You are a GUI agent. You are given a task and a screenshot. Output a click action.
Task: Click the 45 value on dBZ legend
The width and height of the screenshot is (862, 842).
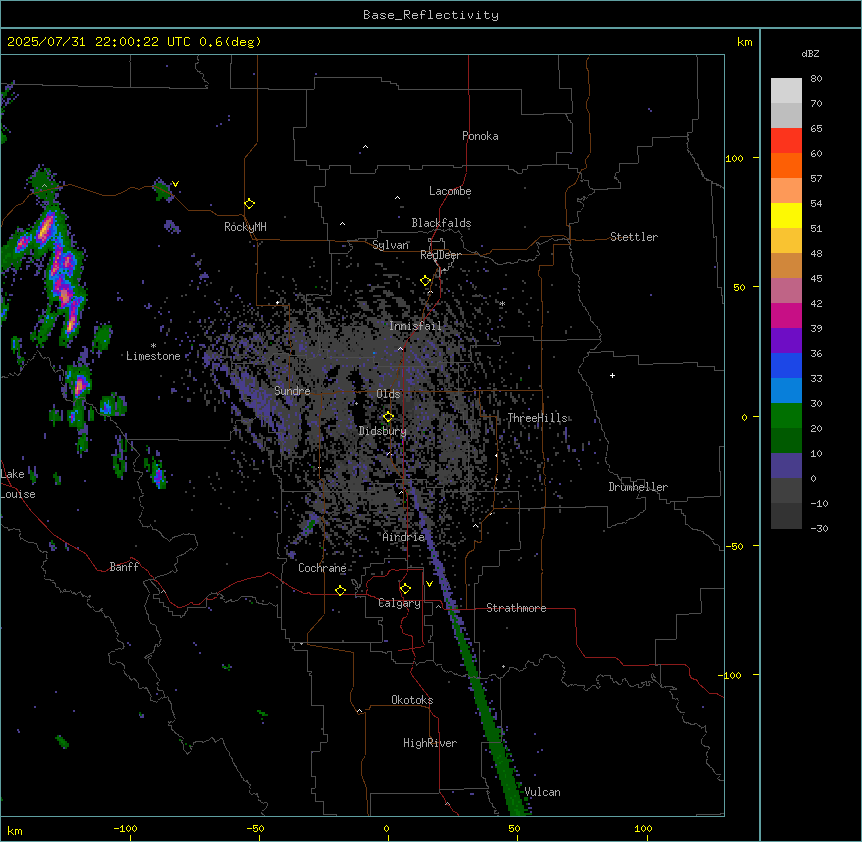click(x=816, y=279)
